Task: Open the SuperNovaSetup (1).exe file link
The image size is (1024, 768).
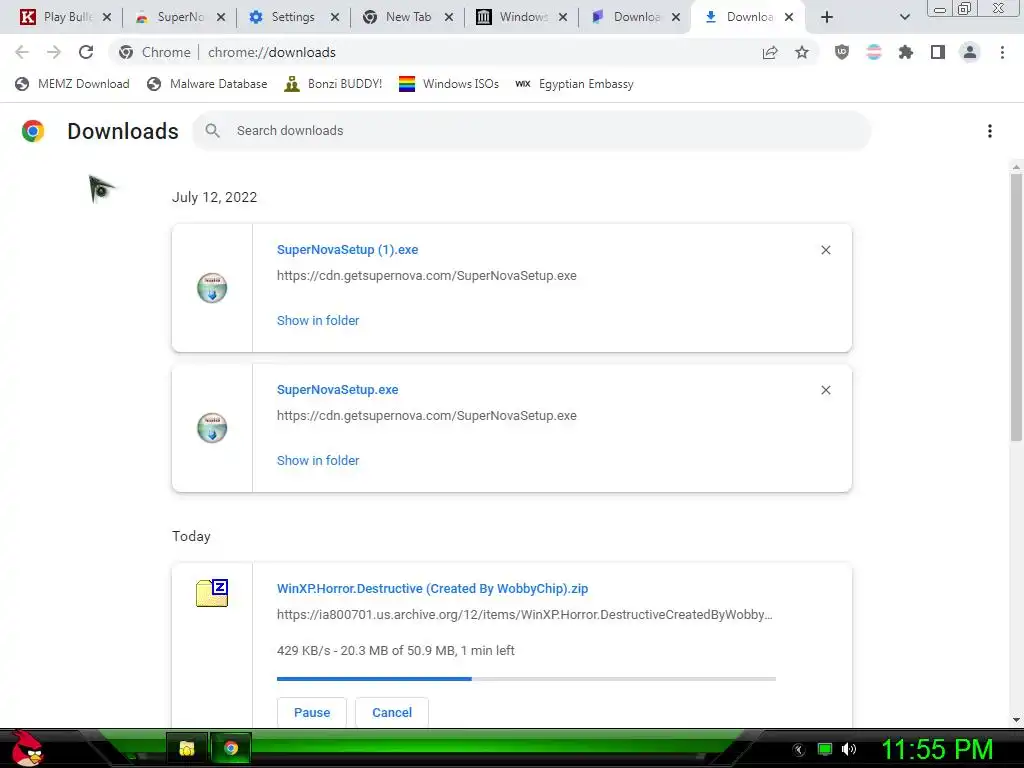Action: point(347,249)
